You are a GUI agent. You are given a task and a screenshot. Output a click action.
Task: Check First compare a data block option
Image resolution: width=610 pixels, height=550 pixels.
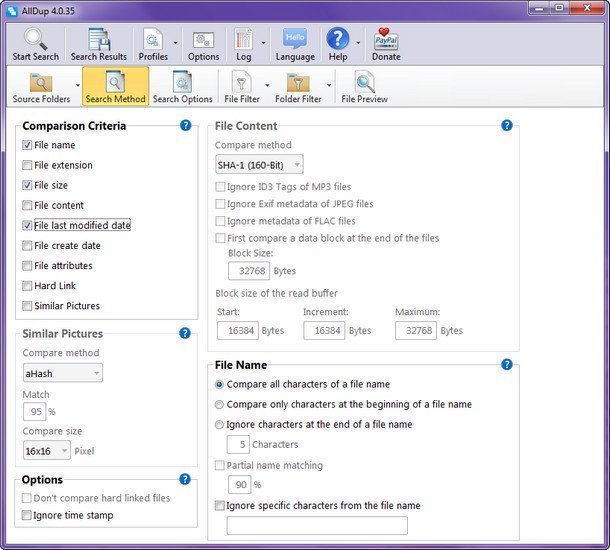(220, 238)
